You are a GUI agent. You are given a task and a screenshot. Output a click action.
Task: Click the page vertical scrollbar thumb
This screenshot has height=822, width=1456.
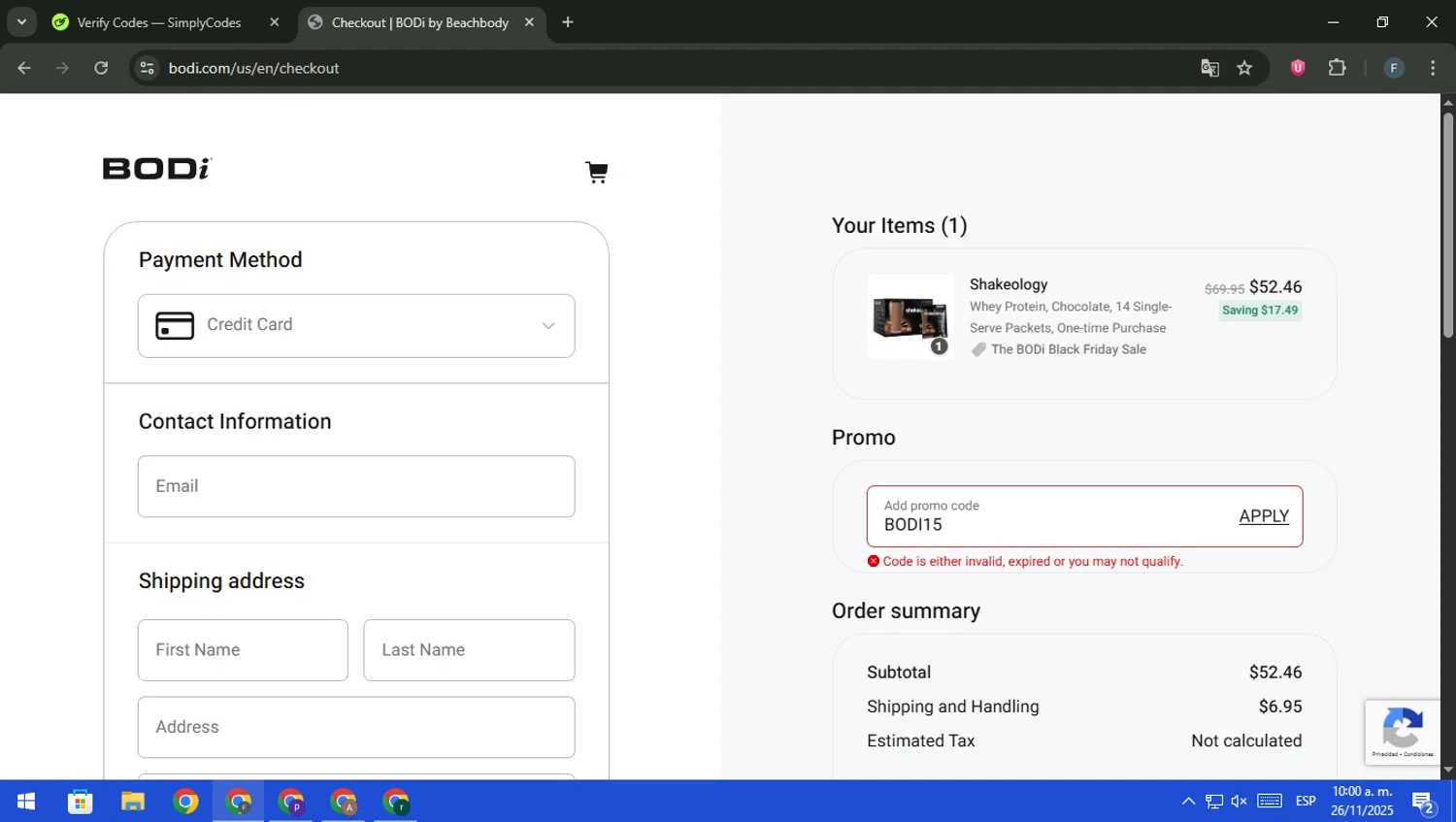[1447, 225]
